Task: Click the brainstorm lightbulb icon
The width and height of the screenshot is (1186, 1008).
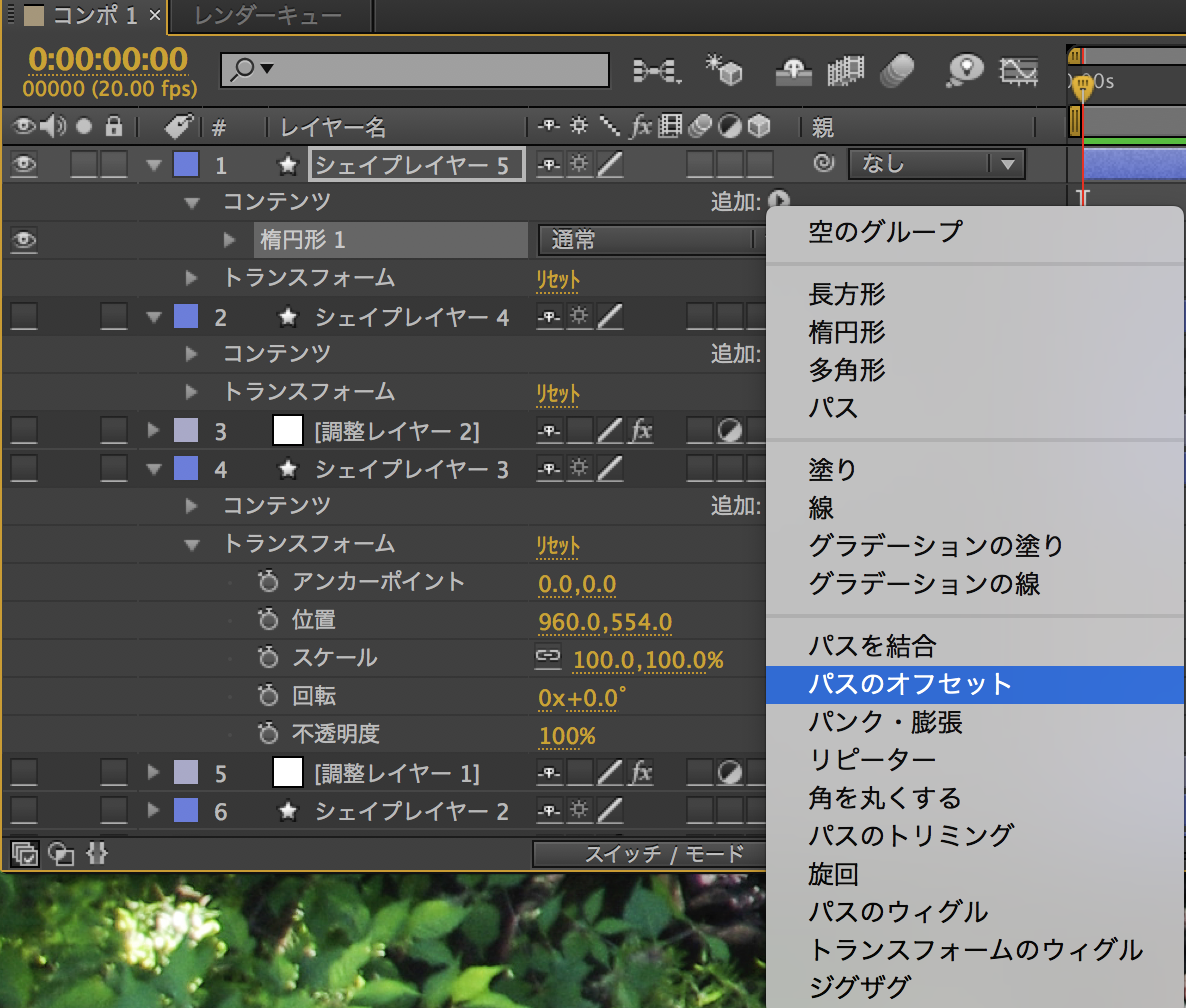Action: 965,71
